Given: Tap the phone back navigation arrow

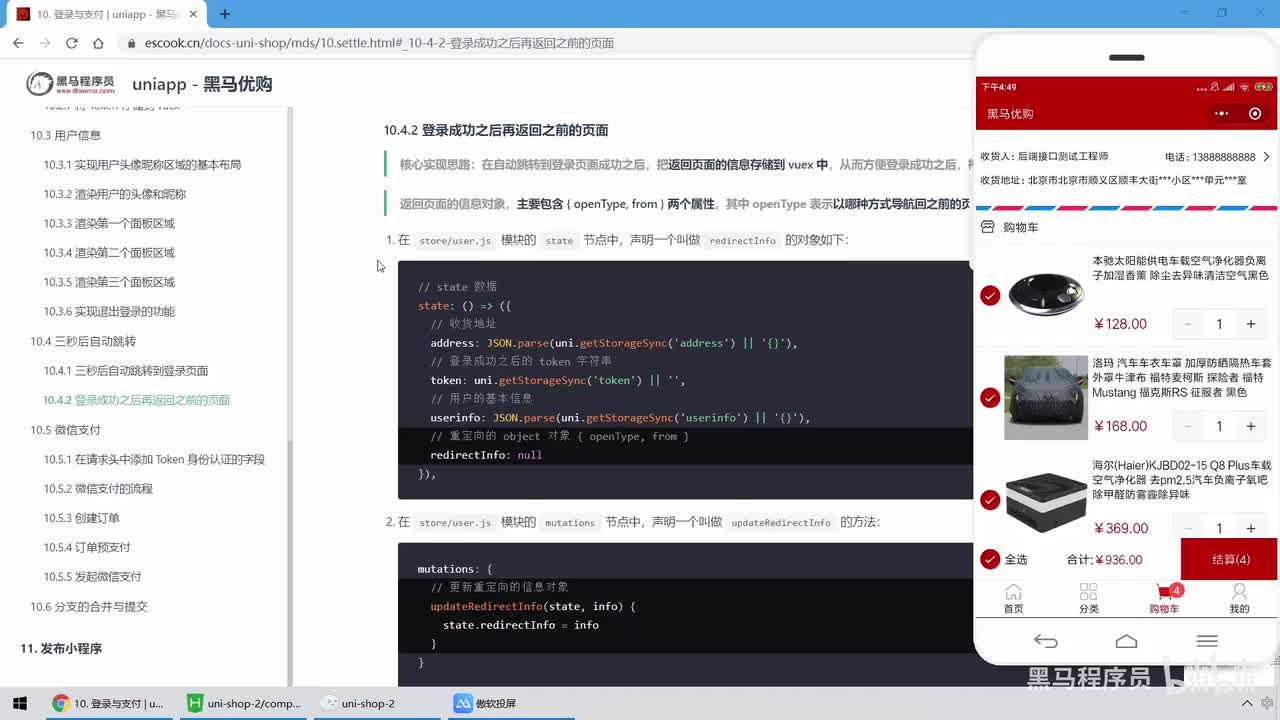Looking at the screenshot, I should pyautogui.click(x=1045, y=641).
